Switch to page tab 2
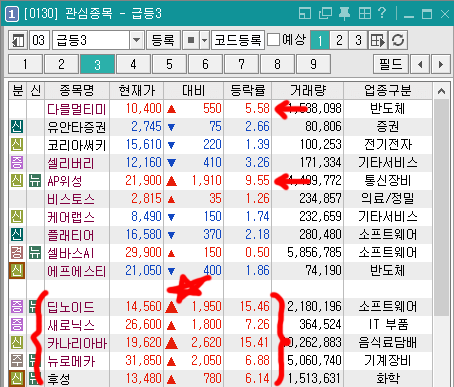Viewport: 454px width, 387px height. tap(61, 64)
